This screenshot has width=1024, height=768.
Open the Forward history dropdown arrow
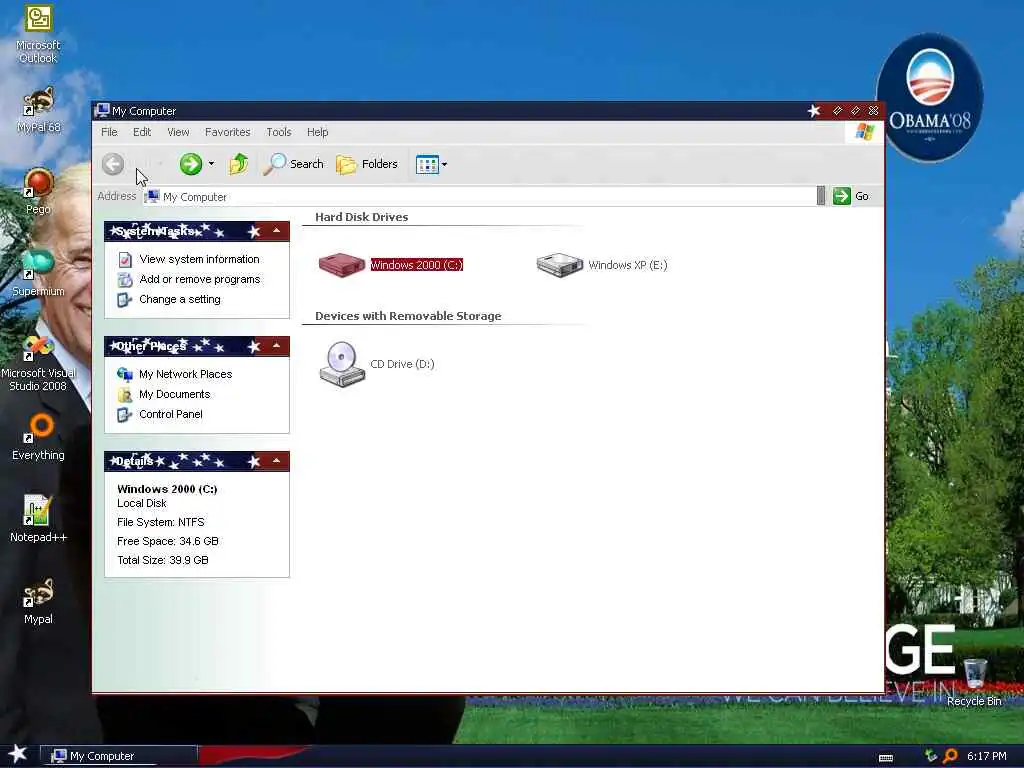coord(211,164)
